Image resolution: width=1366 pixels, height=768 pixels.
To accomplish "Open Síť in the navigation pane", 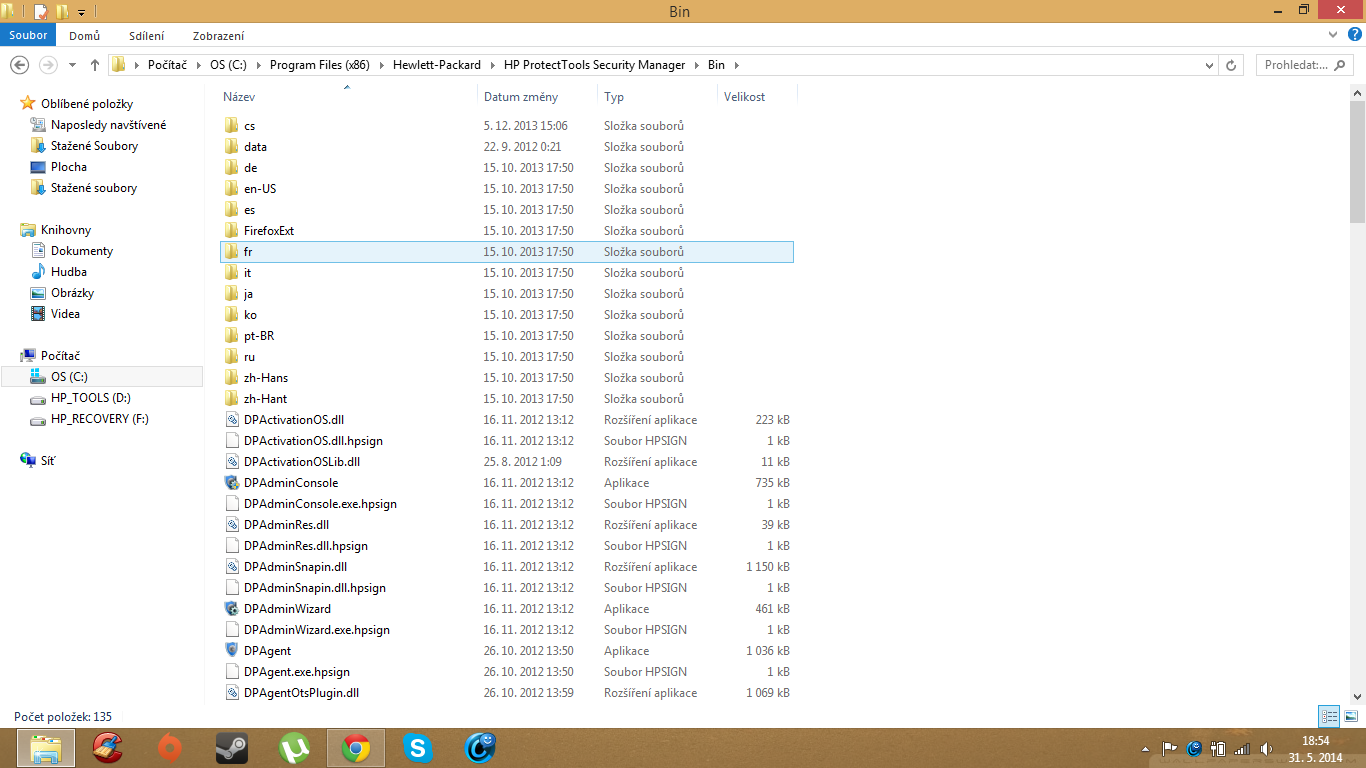I will pyautogui.click(x=48, y=461).
